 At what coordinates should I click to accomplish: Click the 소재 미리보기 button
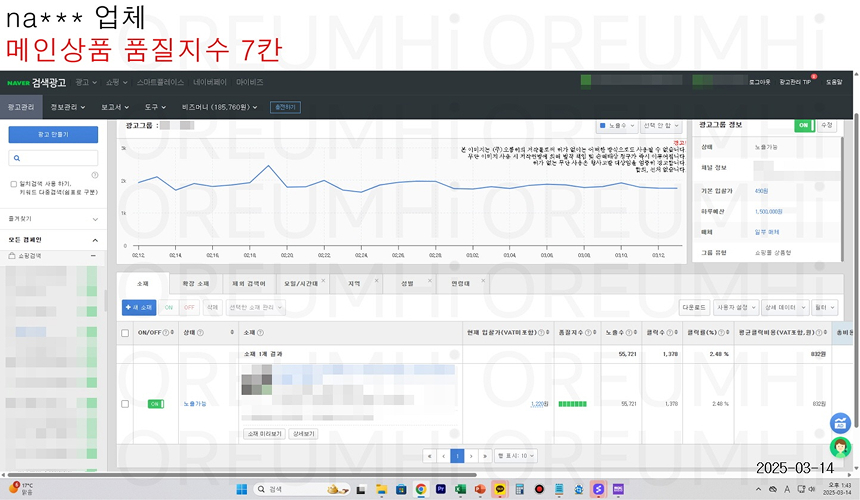264,434
